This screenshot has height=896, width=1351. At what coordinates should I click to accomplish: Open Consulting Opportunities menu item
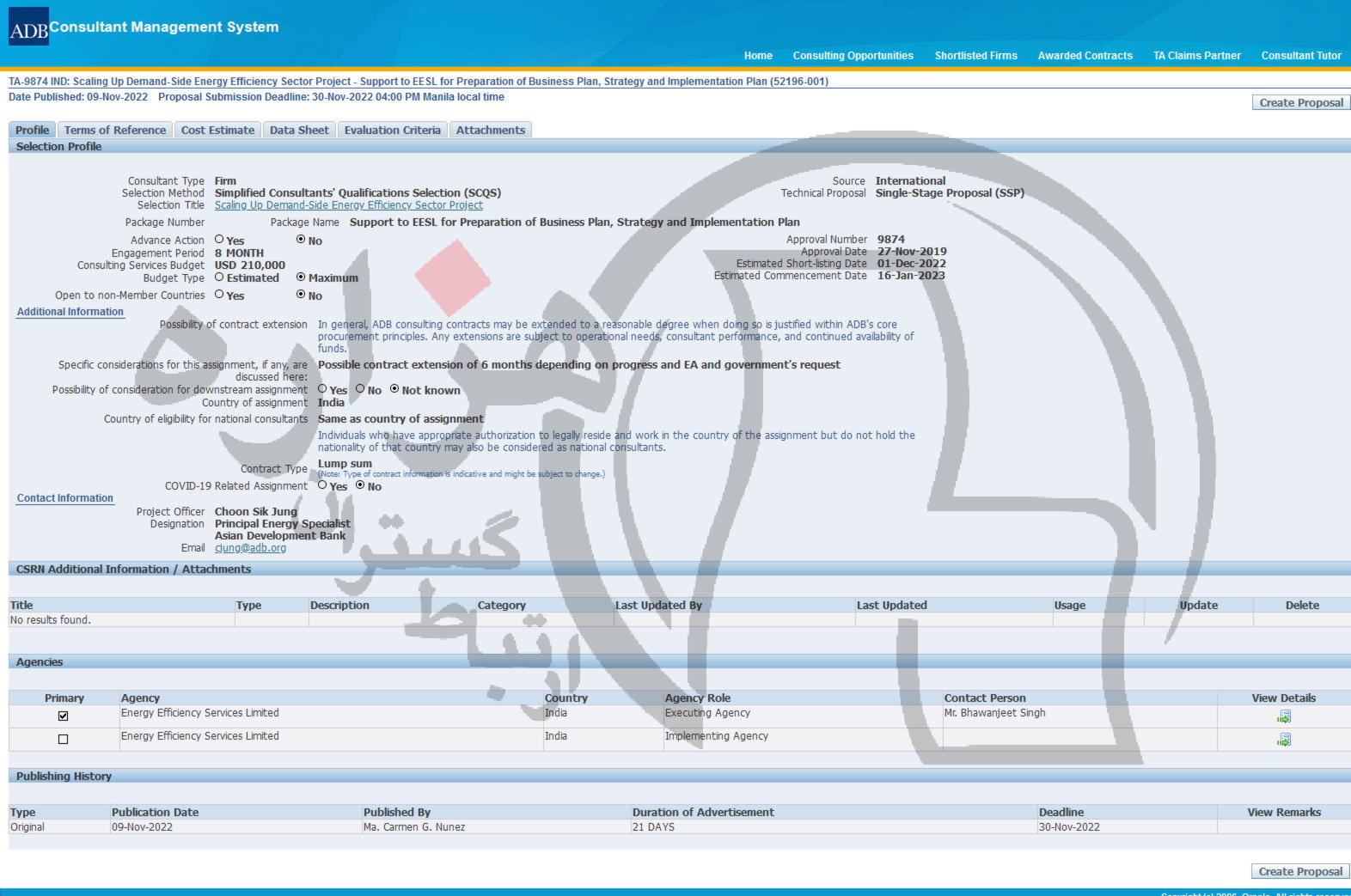coord(853,56)
